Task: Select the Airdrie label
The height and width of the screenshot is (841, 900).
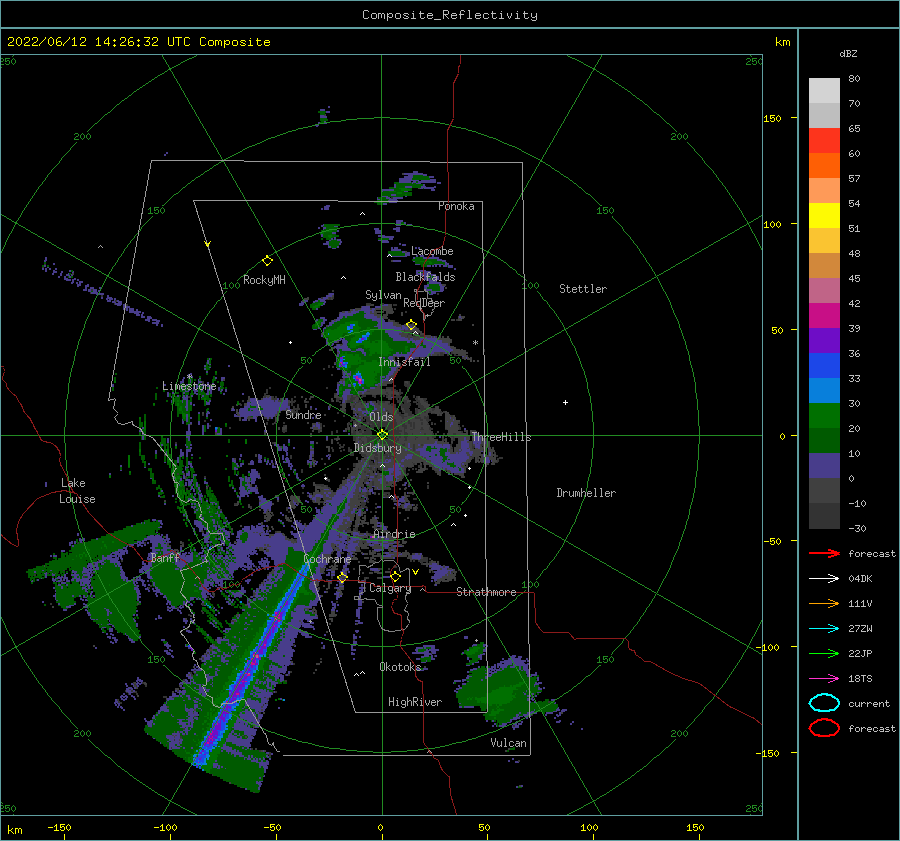Action: click(394, 534)
